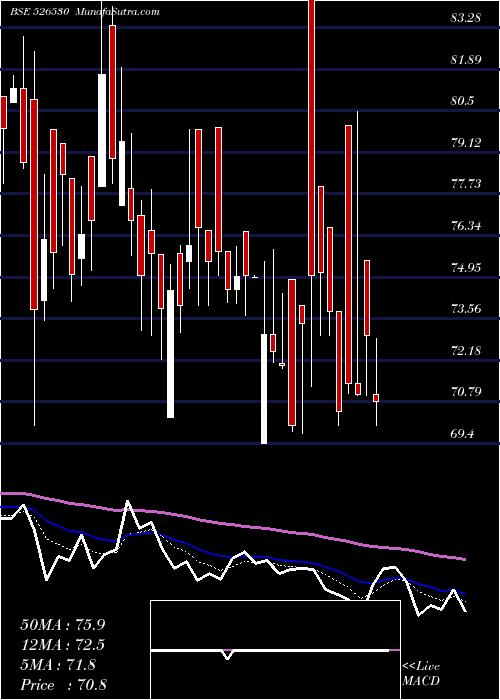Select the 83.28 price axis label
500x700 pixels.
466,18
